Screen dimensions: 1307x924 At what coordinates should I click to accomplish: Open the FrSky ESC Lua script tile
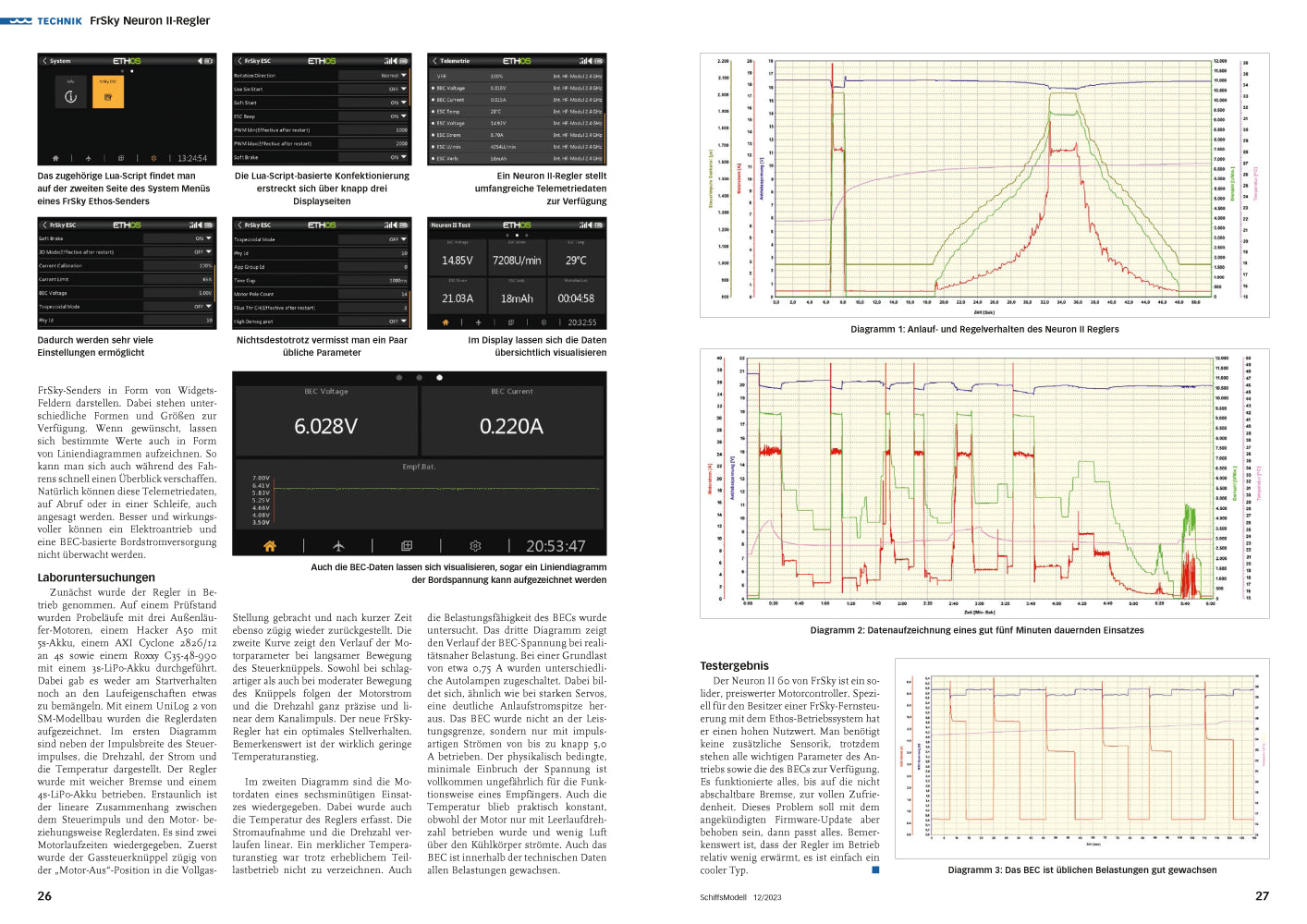107,93
